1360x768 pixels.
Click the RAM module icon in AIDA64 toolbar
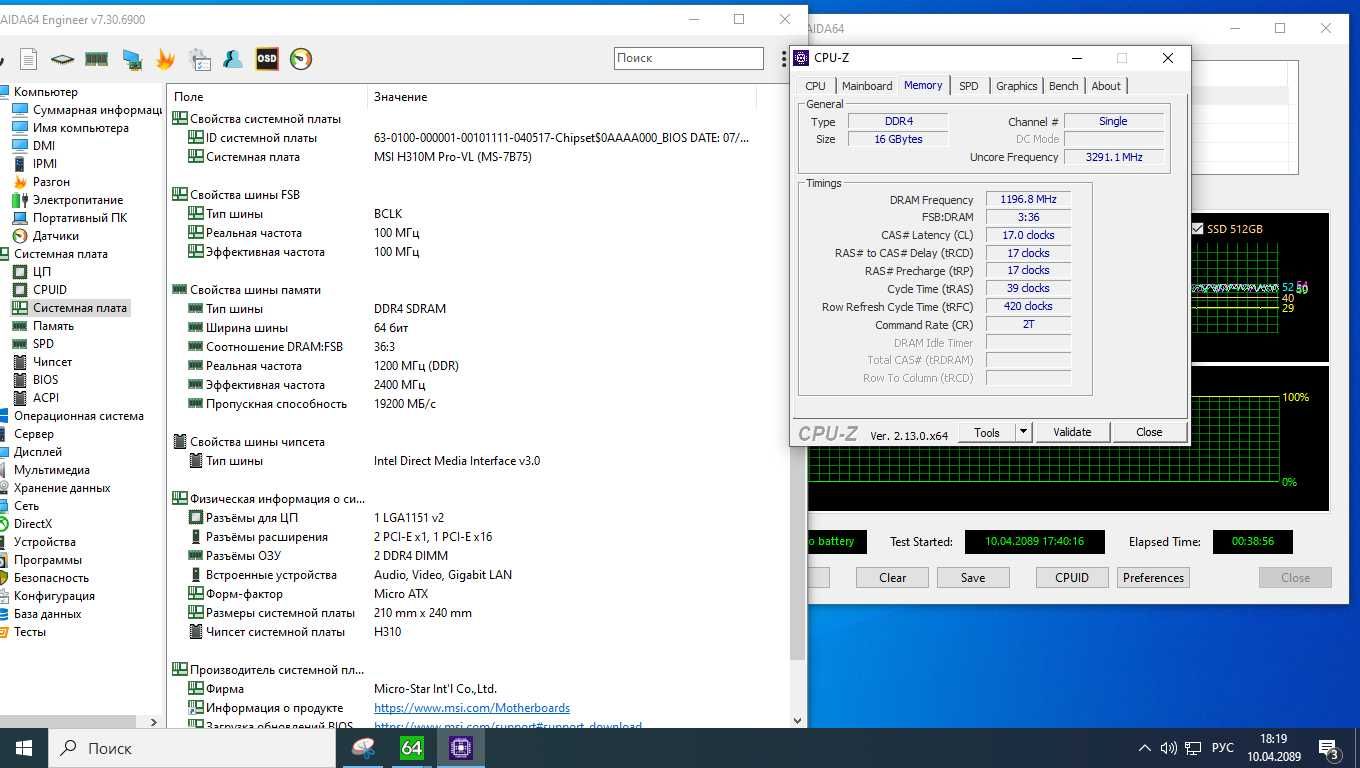point(96,59)
